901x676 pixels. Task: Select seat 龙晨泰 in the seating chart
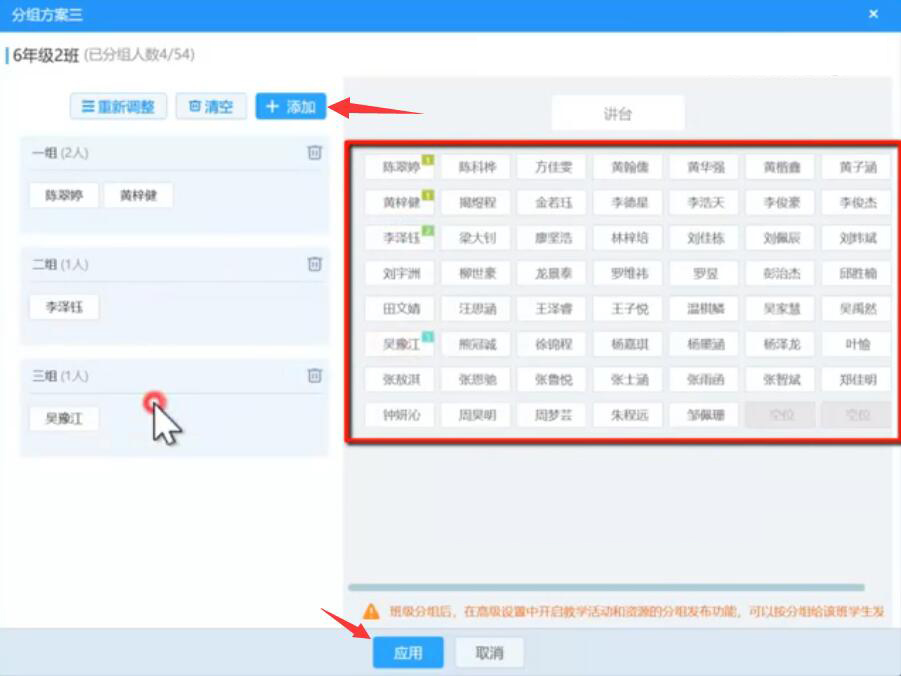click(553, 274)
